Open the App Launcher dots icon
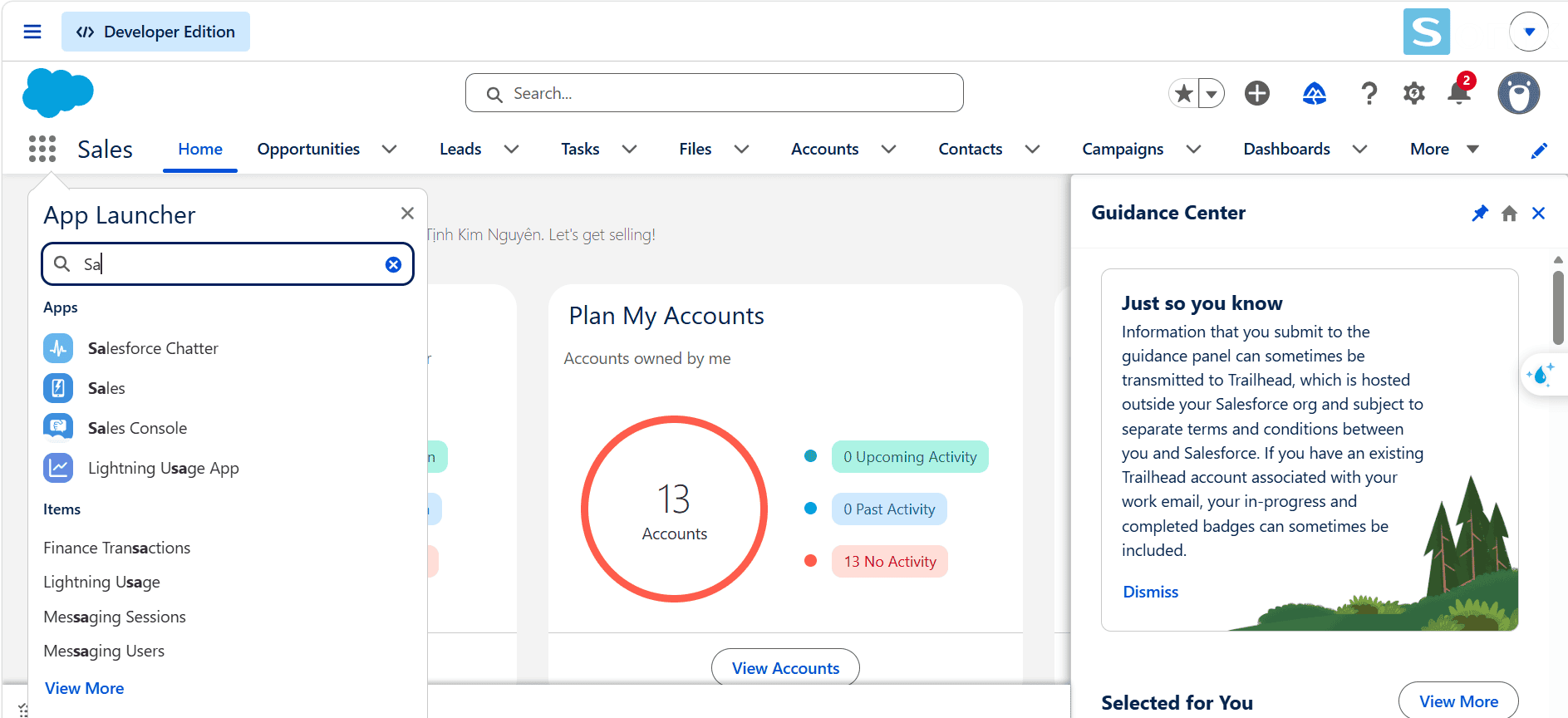This screenshot has width=1568, height=718. tap(42, 149)
